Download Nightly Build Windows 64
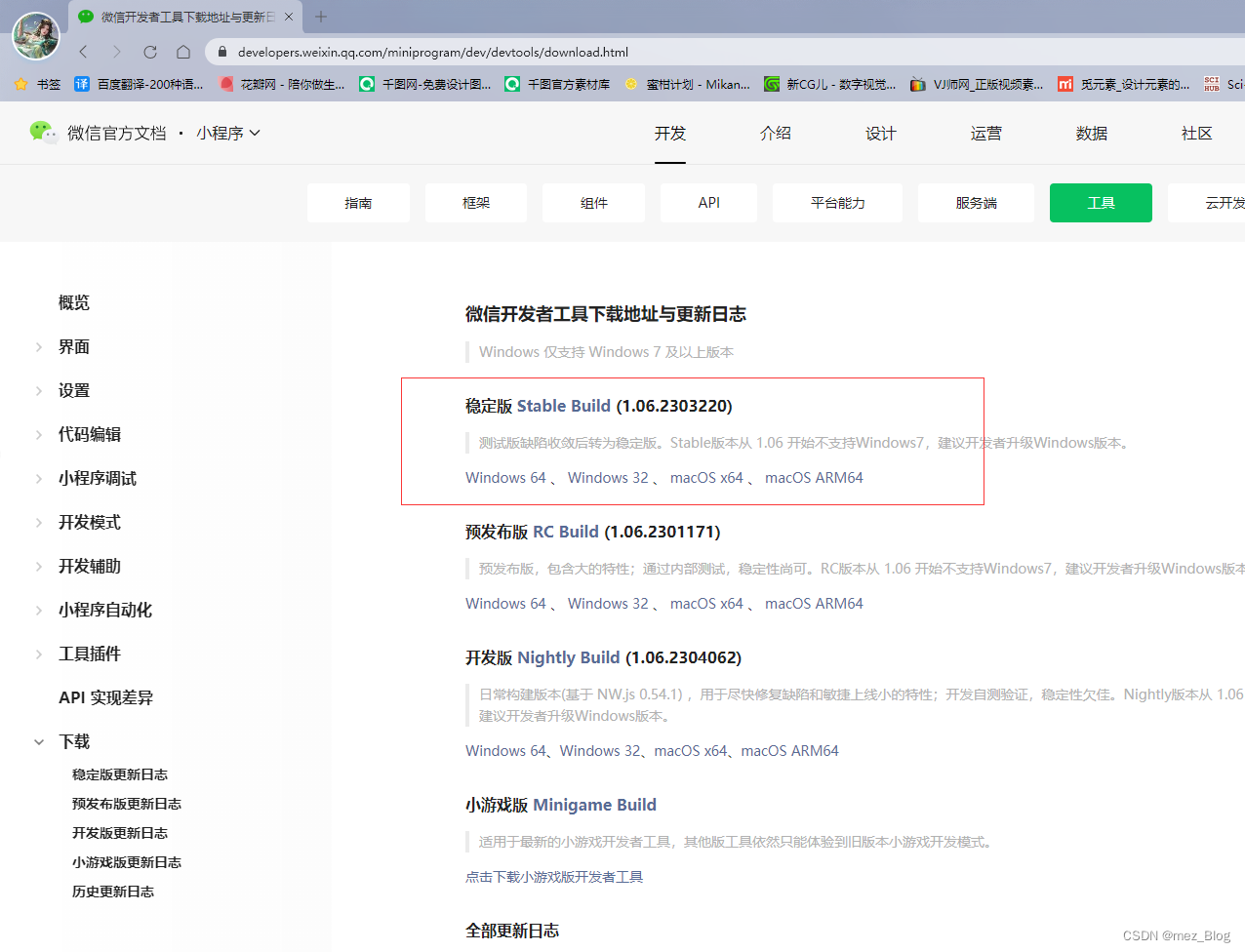 505,751
